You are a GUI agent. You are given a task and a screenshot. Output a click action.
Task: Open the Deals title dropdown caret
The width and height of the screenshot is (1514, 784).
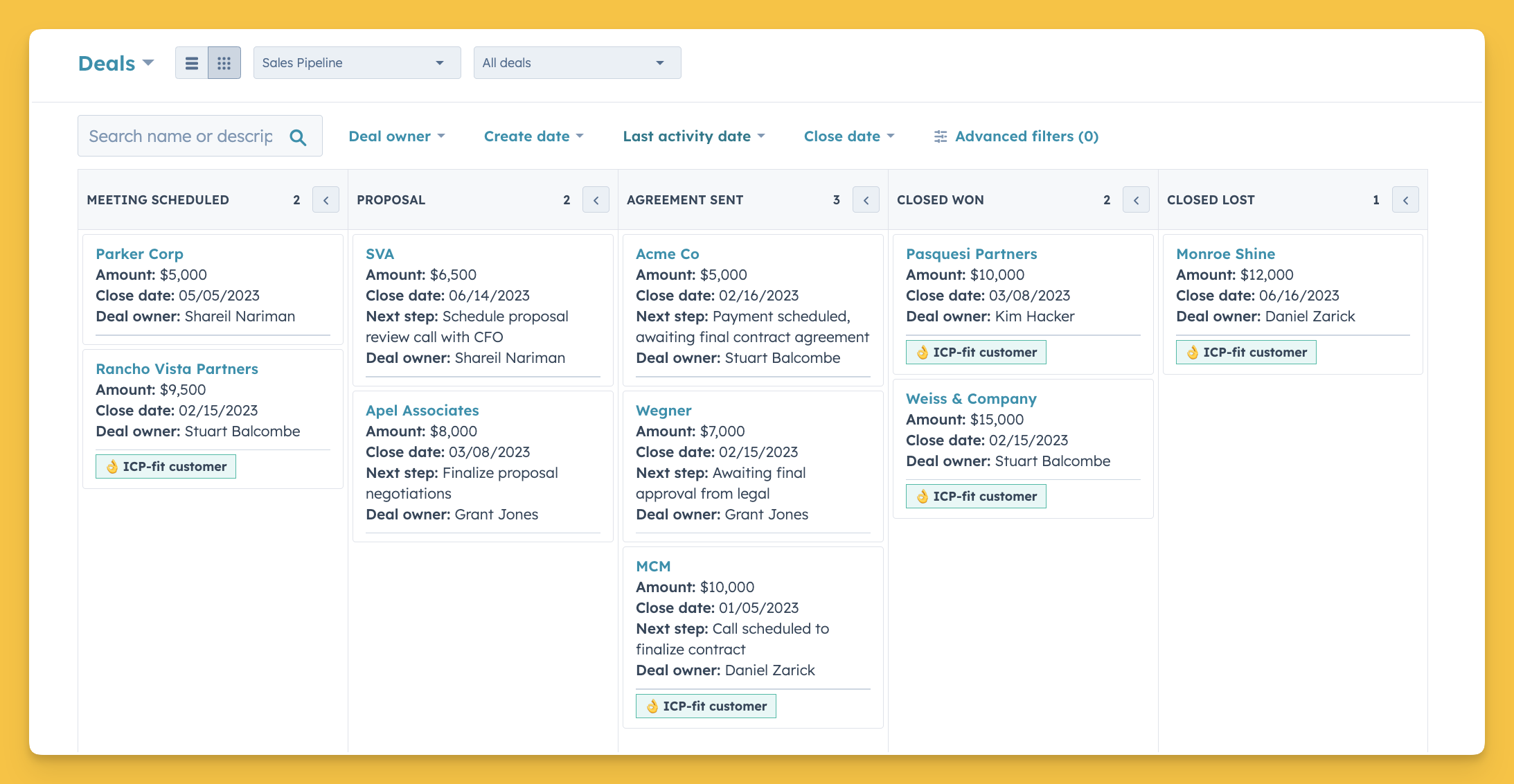(148, 64)
